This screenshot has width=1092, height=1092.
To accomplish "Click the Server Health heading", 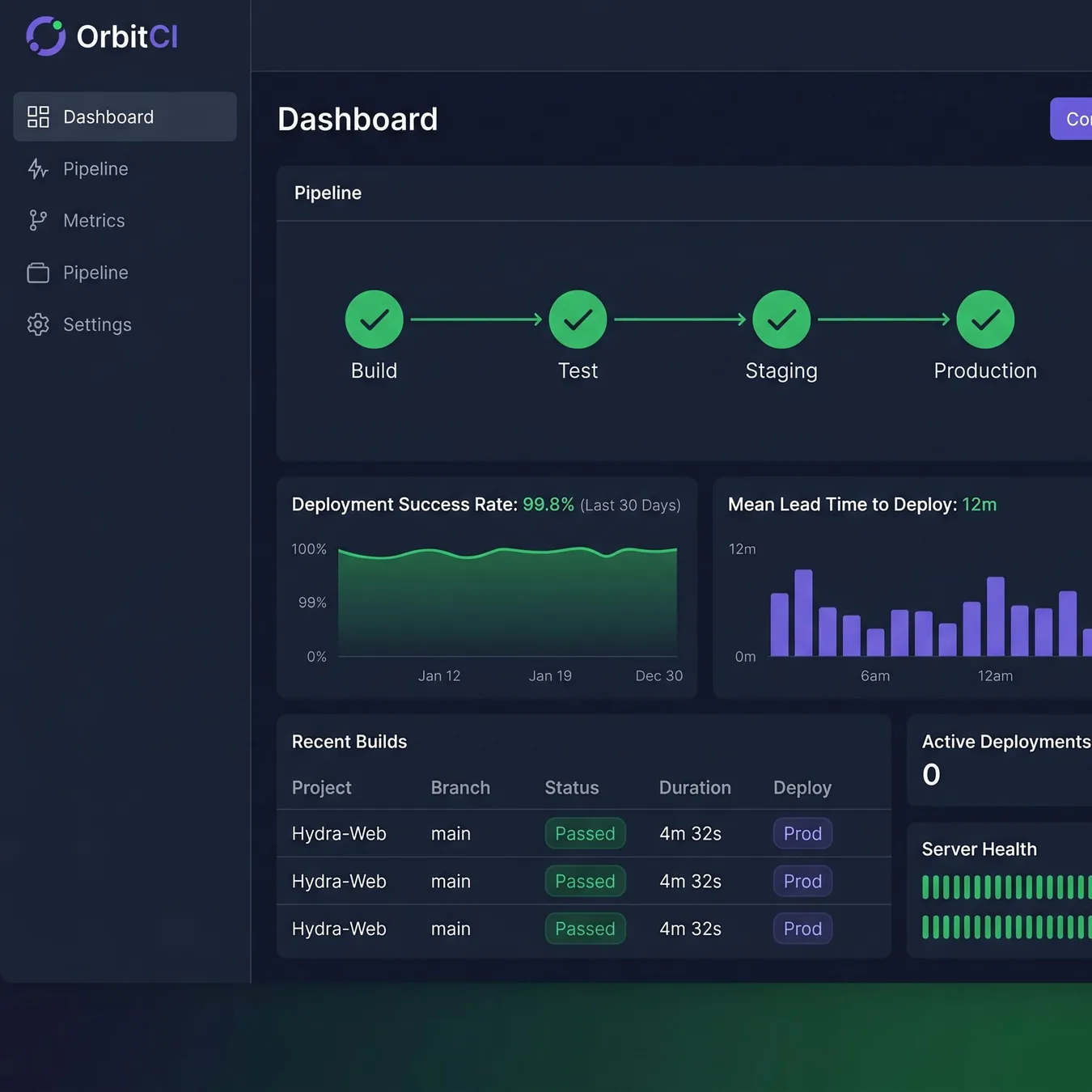I will 980,849.
